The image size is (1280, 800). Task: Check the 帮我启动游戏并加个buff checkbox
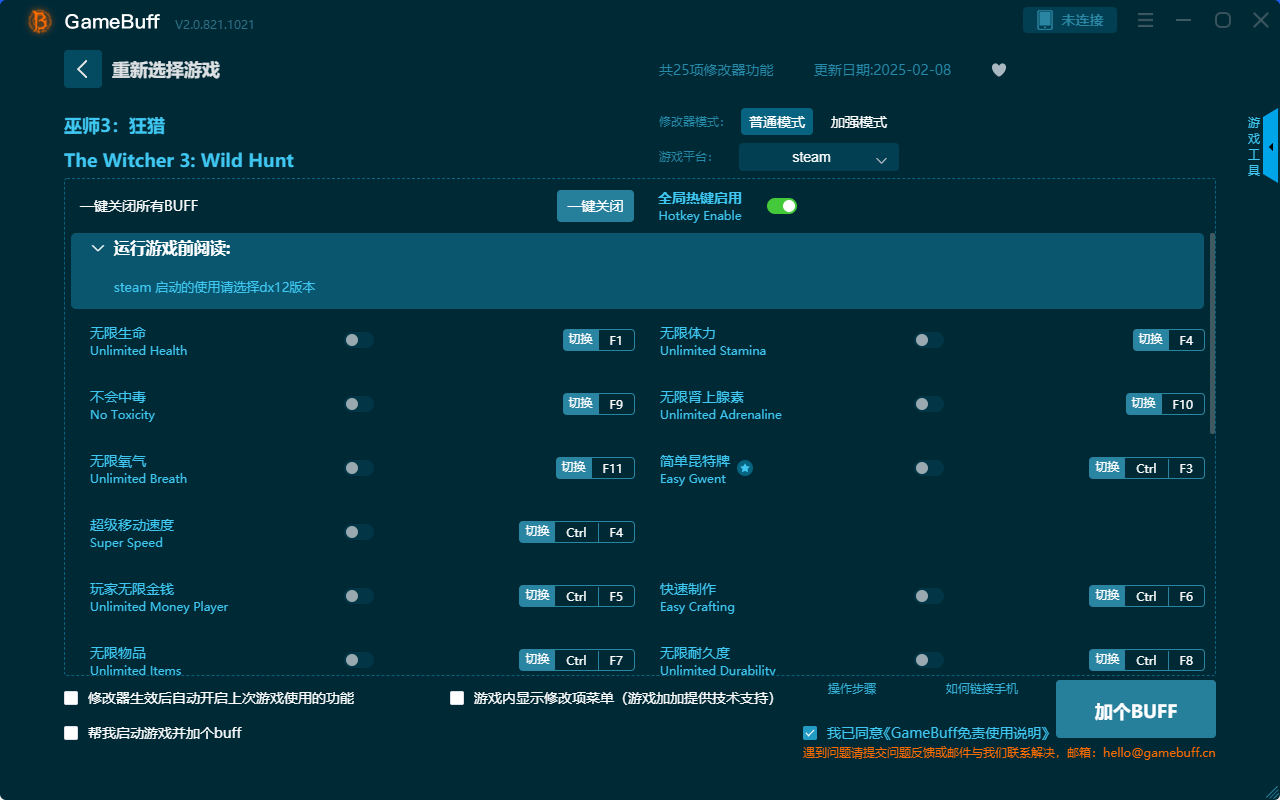(71, 733)
